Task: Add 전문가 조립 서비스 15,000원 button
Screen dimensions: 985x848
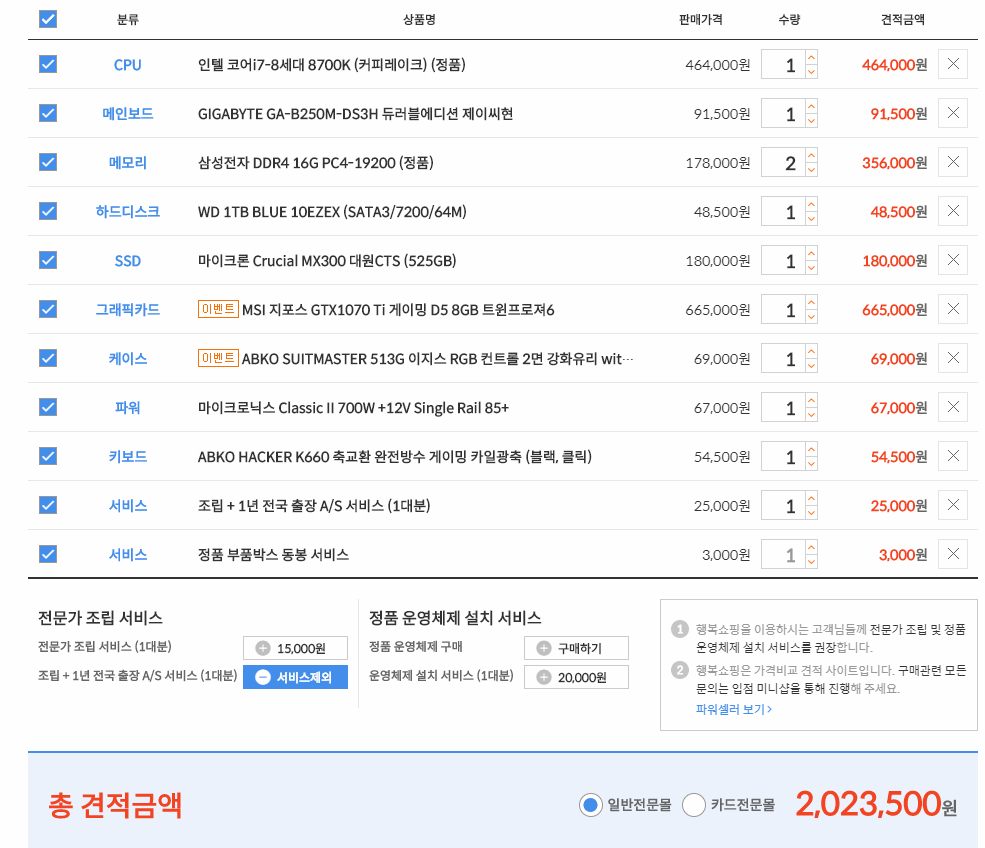Action: tap(295, 648)
